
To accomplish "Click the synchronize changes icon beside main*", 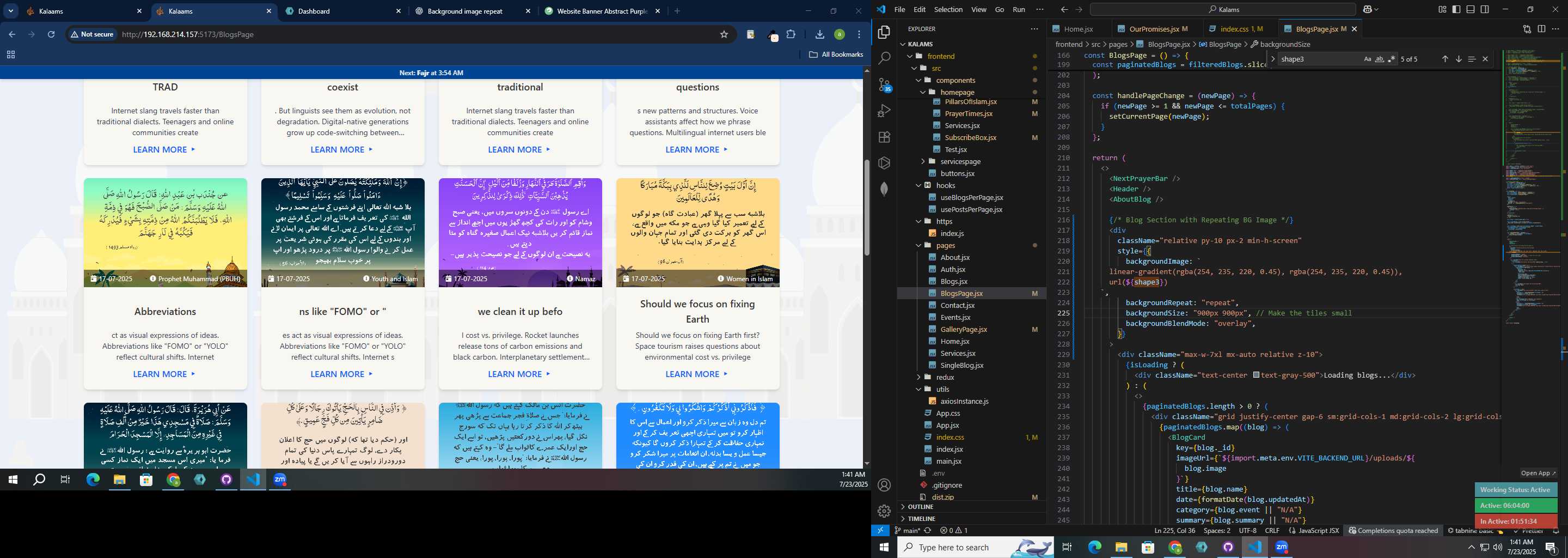I will pyautogui.click(x=928, y=531).
